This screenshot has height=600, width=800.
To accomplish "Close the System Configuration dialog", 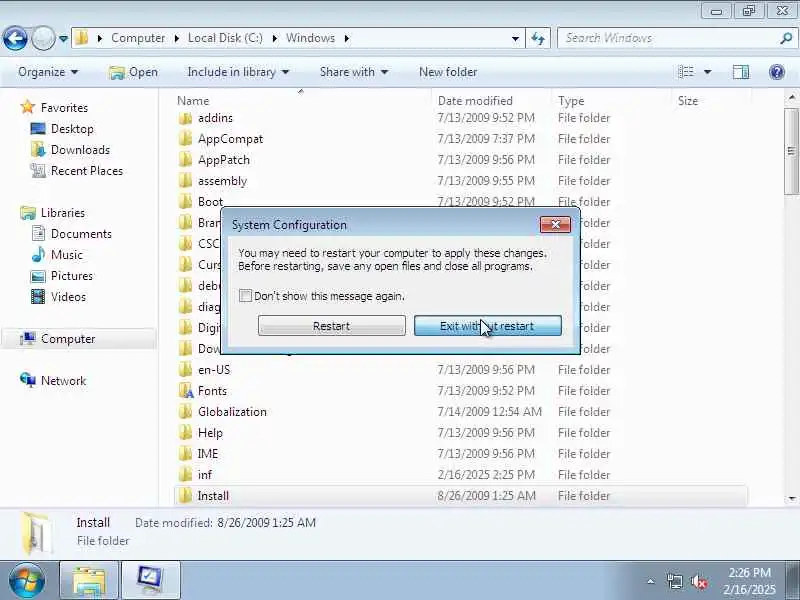I will click(555, 224).
